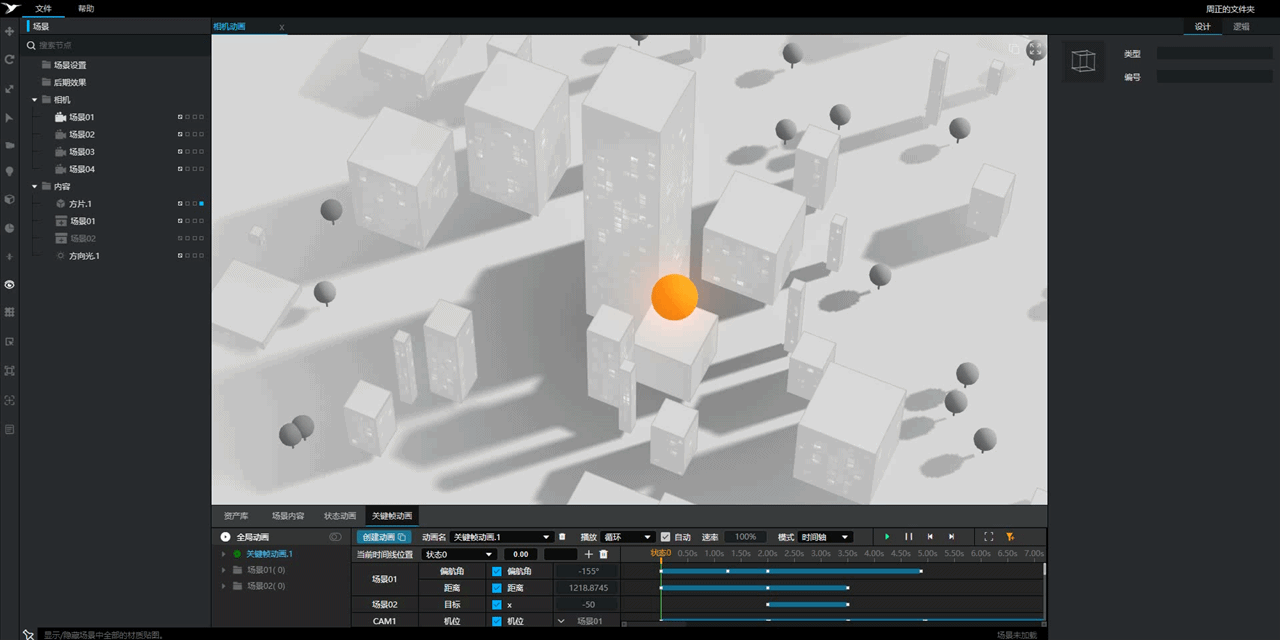Select the 场景03 camera node

(x=82, y=152)
